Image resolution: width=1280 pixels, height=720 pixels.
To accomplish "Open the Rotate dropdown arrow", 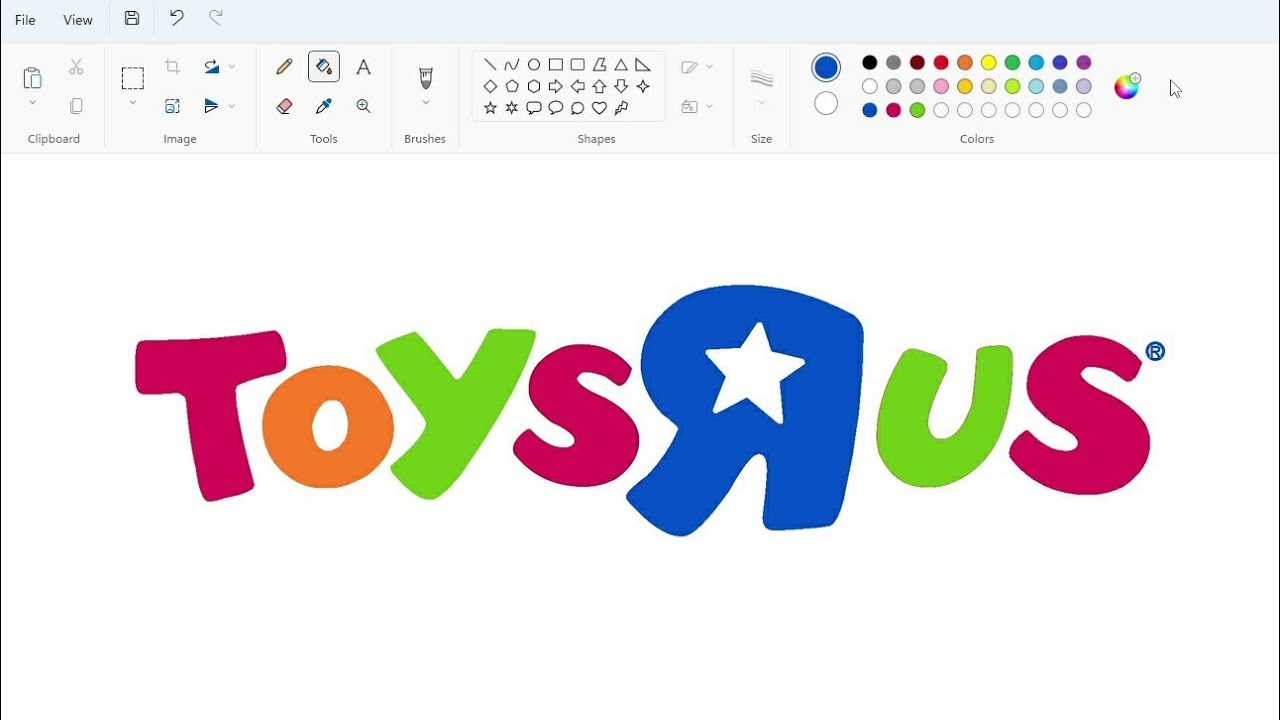I will [x=232, y=67].
